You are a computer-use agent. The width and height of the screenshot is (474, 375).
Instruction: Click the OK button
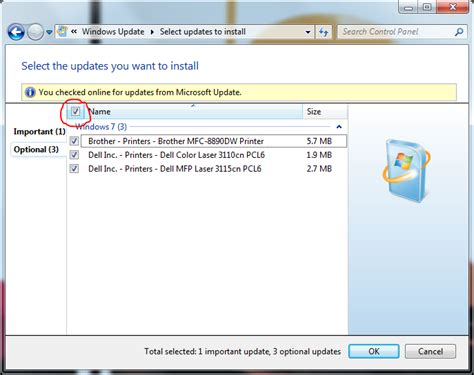coord(374,351)
